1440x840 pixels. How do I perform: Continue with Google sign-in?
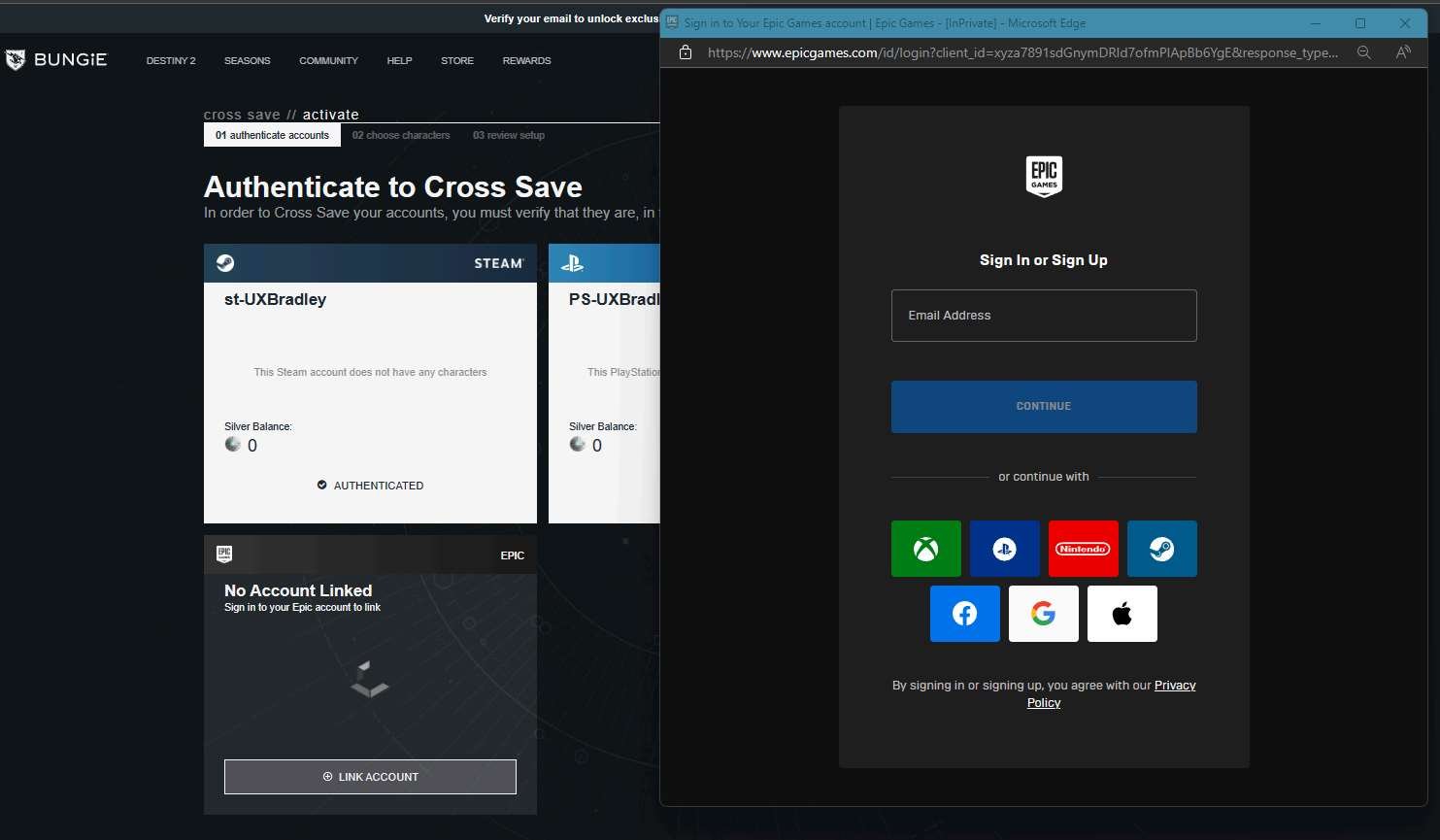tap(1044, 614)
